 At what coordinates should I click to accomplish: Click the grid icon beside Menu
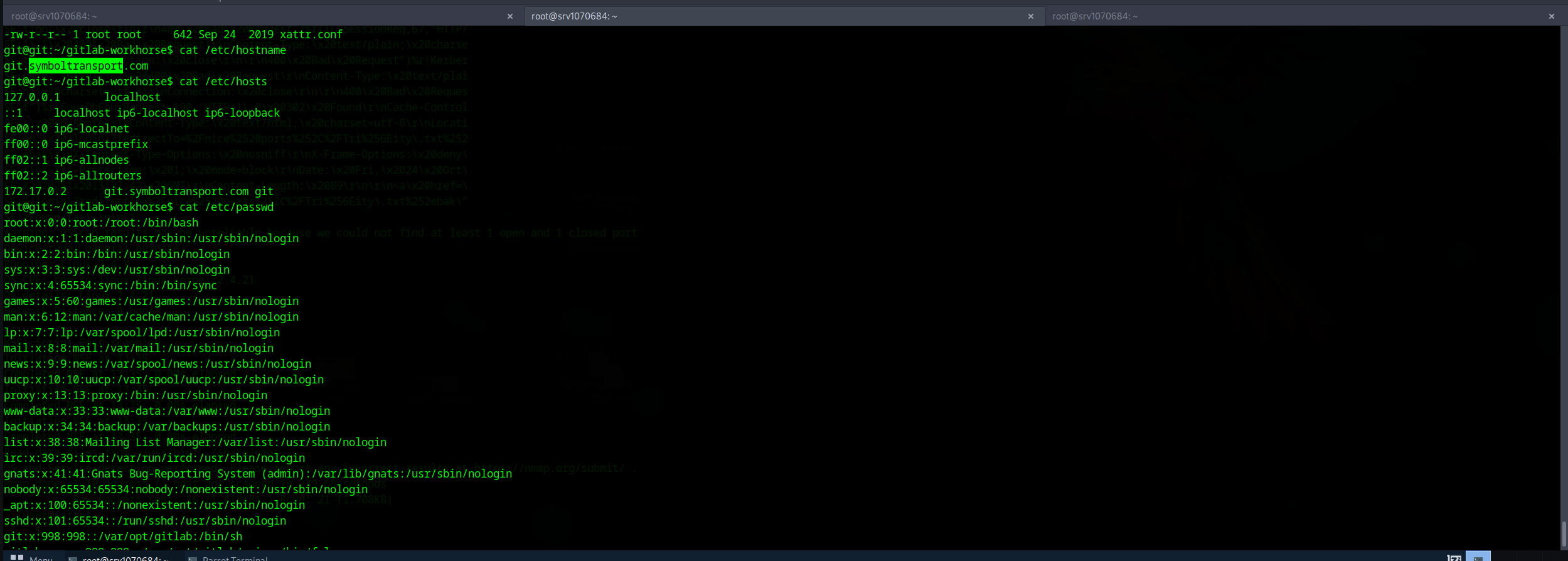(x=17, y=557)
